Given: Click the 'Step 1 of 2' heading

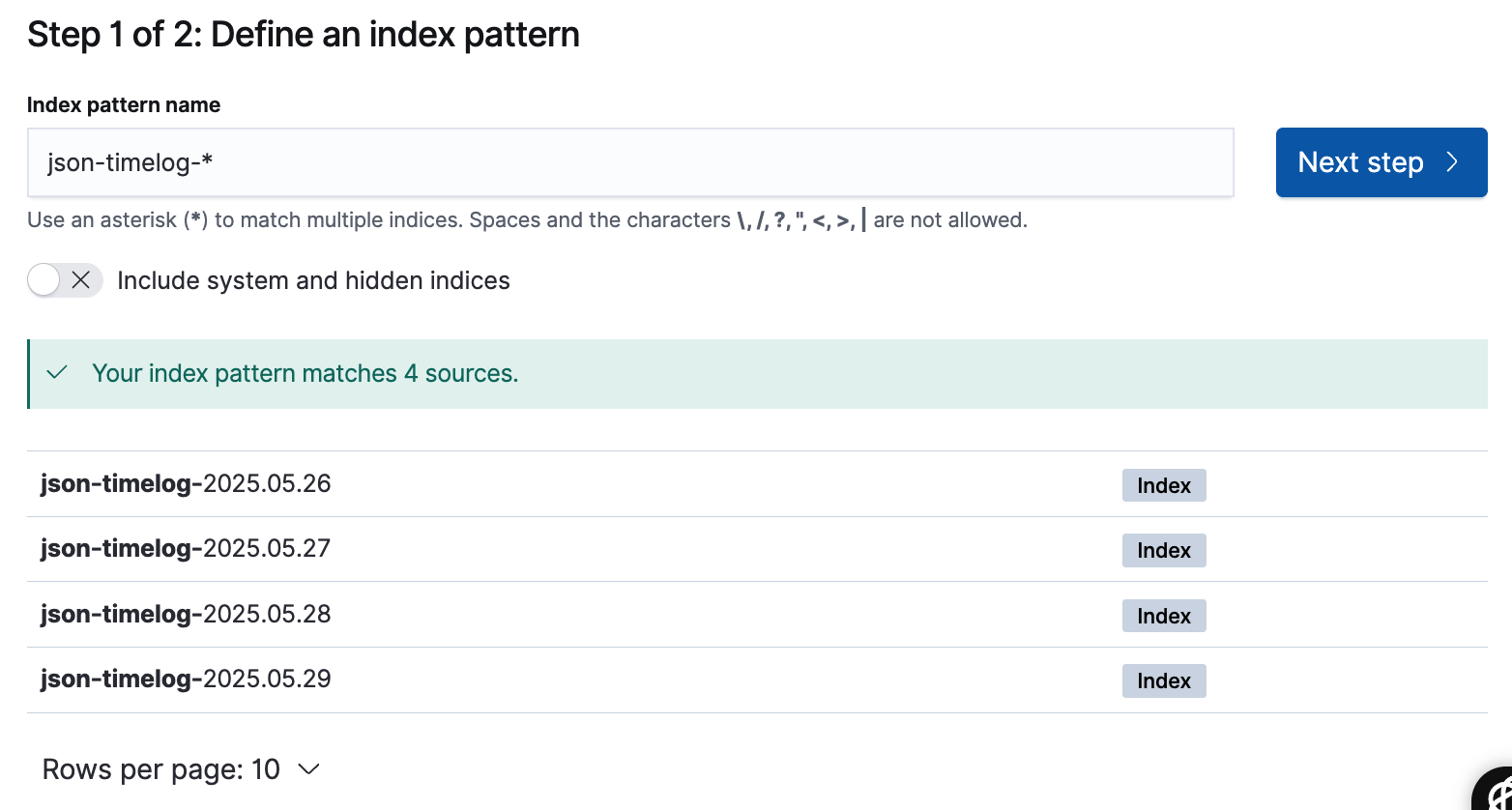Looking at the screenshot, I should point(304,35).
